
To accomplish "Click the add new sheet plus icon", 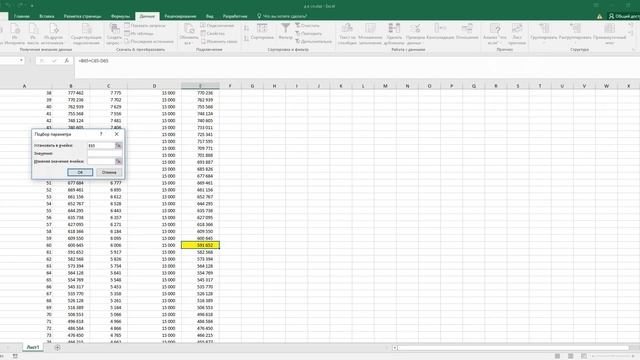I will coord(57,348).
